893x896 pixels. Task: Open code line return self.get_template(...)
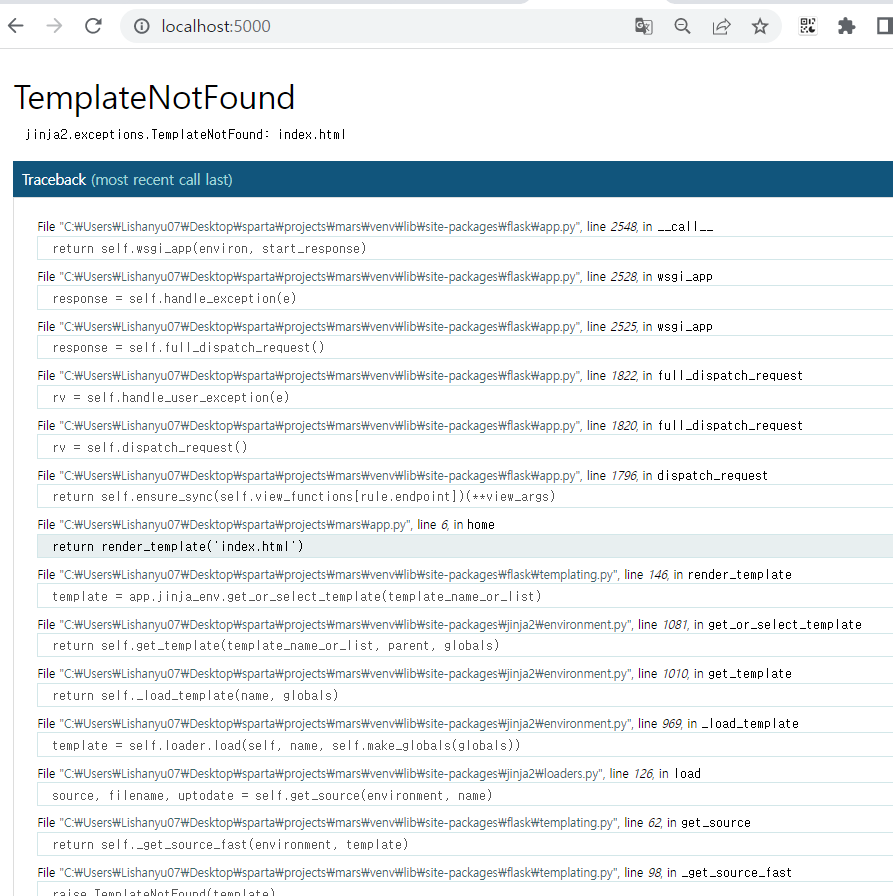click(x=465, y=646)
